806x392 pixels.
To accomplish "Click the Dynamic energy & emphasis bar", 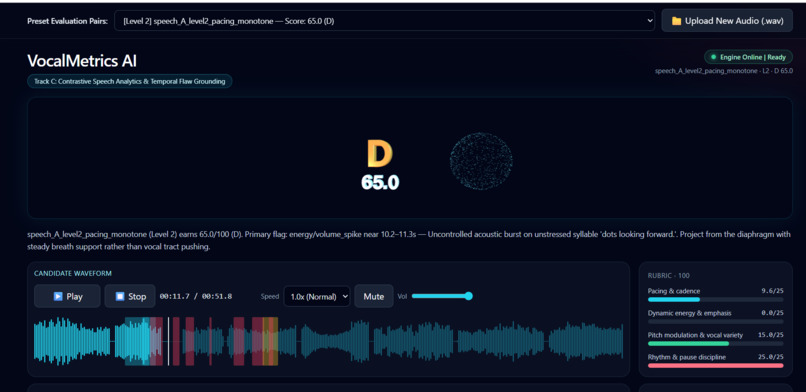I will (x=716, y=322).
